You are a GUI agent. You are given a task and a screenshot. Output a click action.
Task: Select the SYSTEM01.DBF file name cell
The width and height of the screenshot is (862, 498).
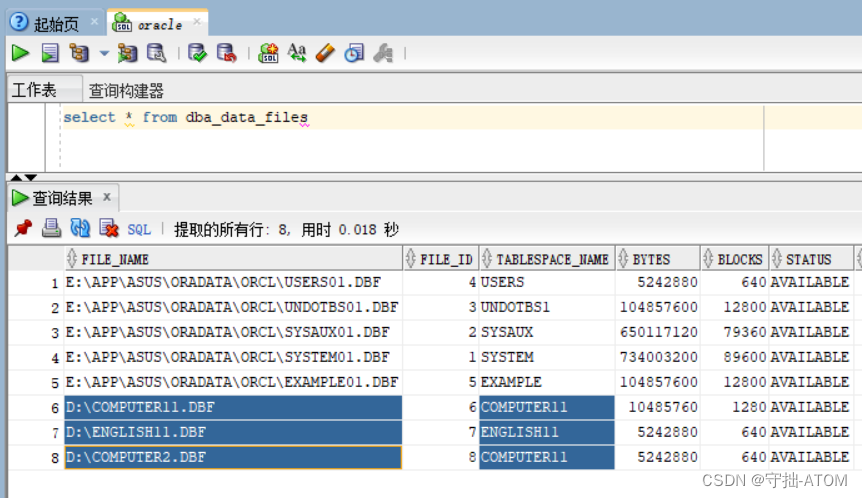(x=233, y=357)
